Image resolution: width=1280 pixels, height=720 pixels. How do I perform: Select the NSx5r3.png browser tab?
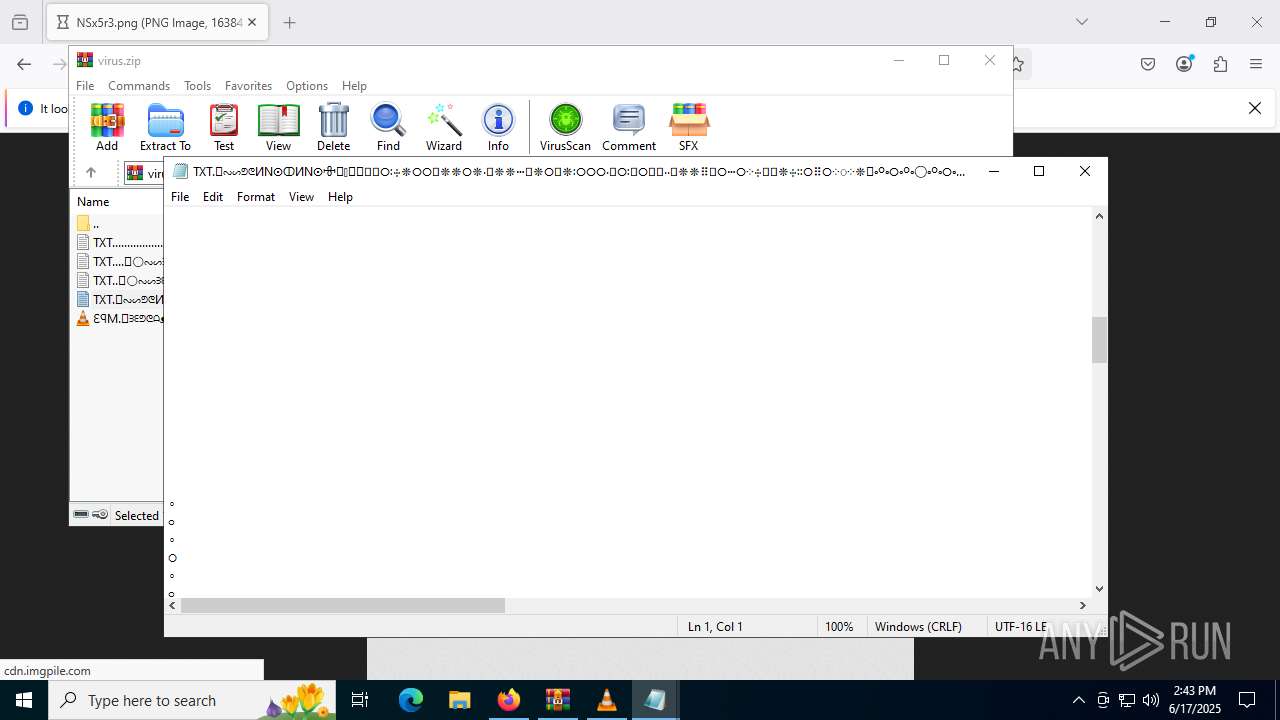pos(158,22)
